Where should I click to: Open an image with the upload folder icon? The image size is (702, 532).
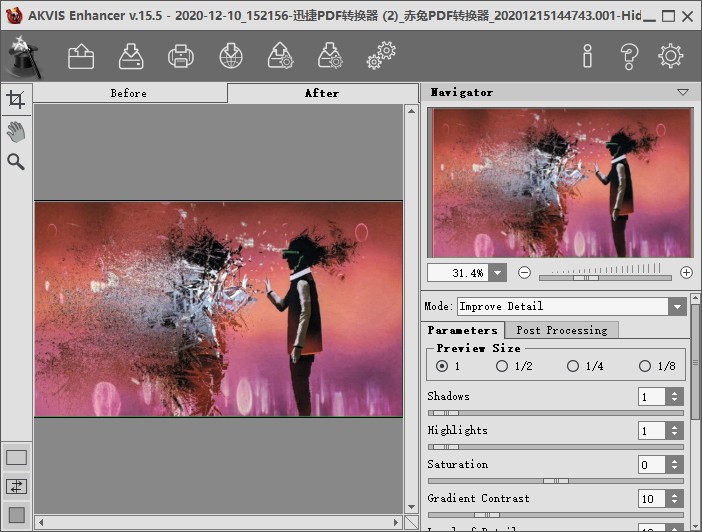(x=81, y=56)
